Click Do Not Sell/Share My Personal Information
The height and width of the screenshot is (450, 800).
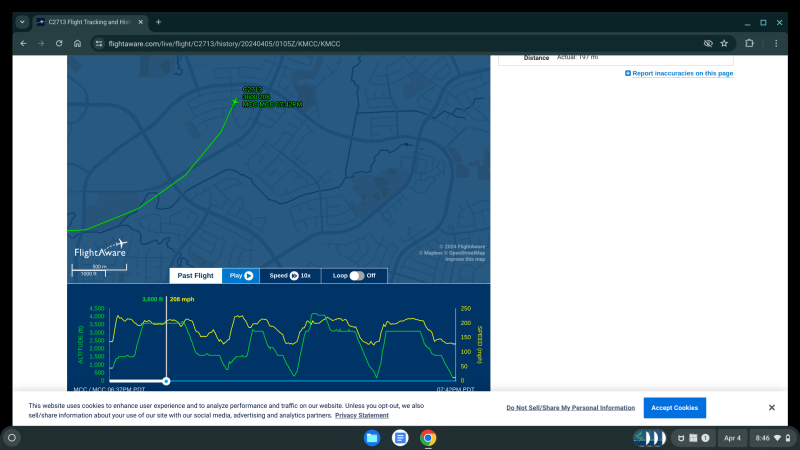[x=570, y=408]
